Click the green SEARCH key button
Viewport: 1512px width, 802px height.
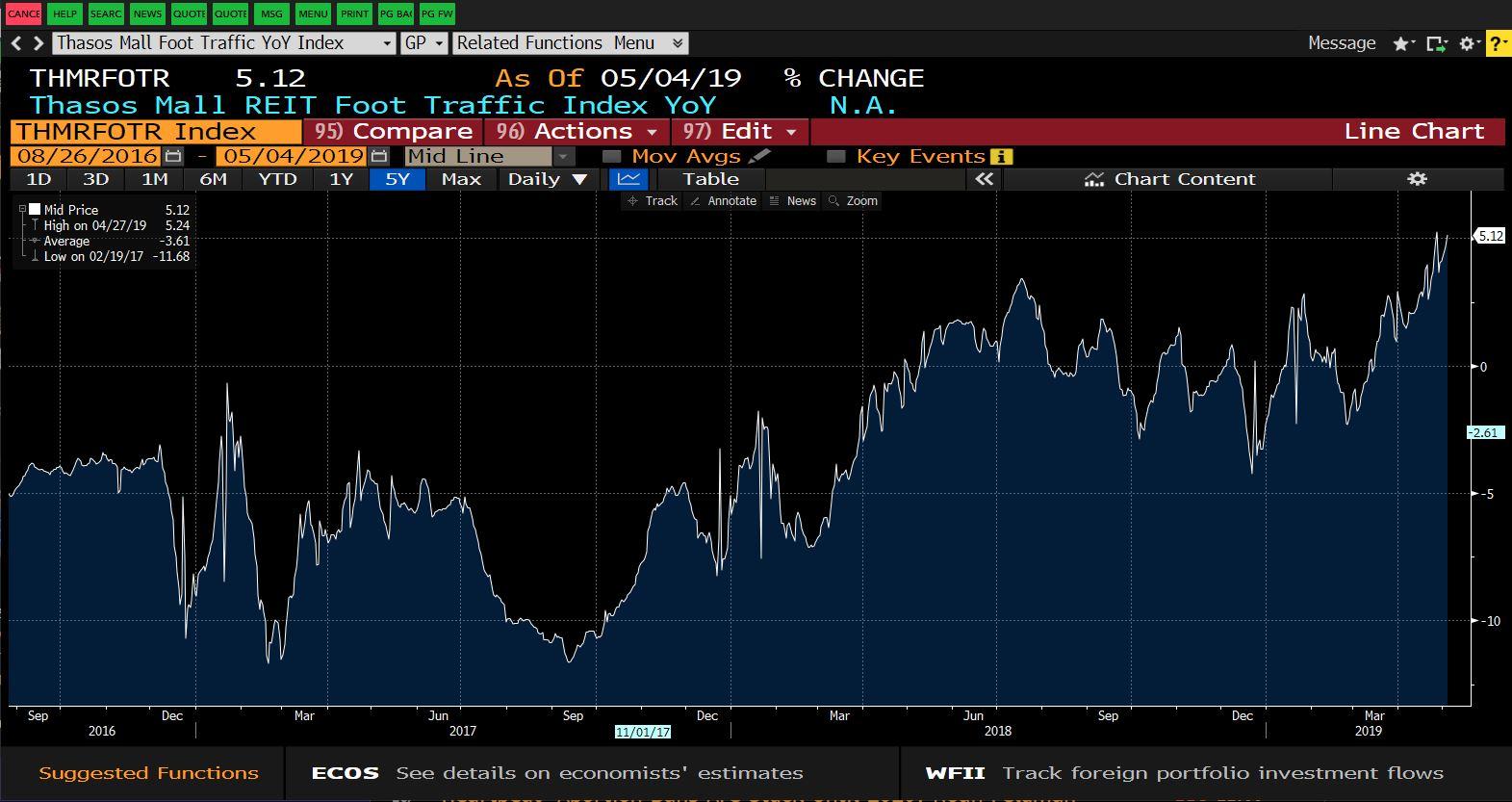[106, 13]
